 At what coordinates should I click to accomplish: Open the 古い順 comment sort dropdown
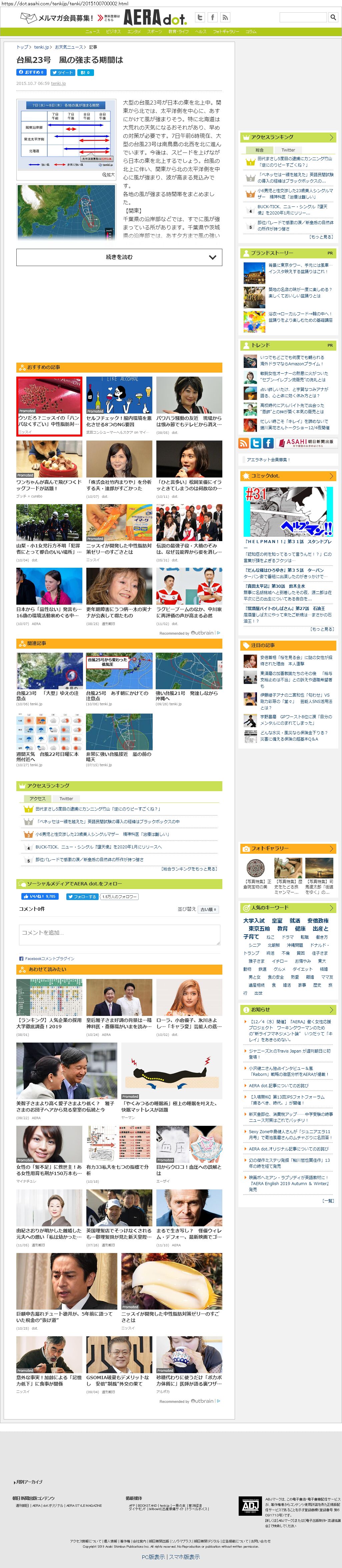tap(208, 909)
